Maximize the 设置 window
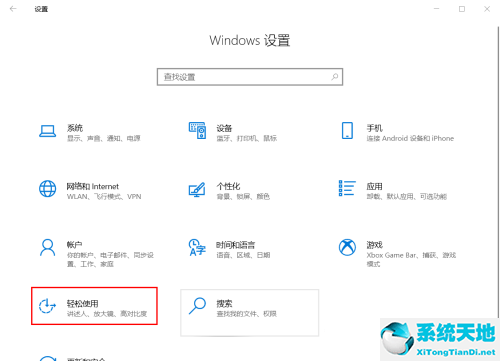 point(462,9)
